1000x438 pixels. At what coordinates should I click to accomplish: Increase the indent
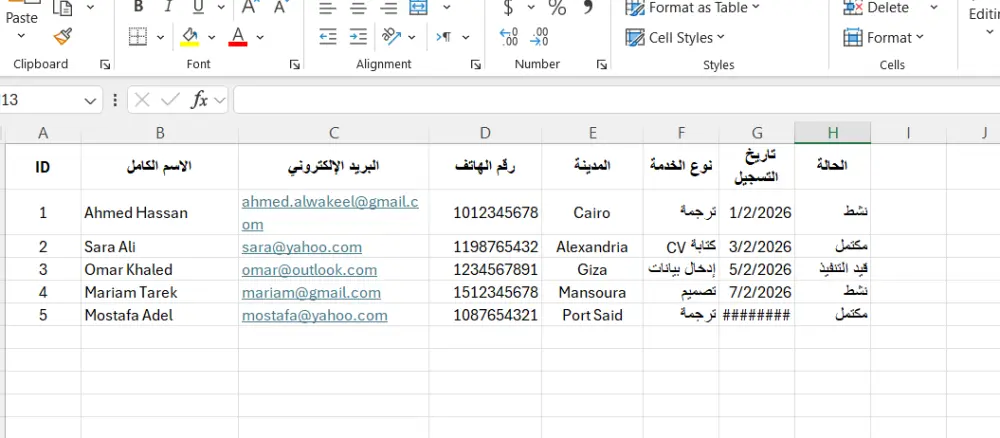pos(358,37)
